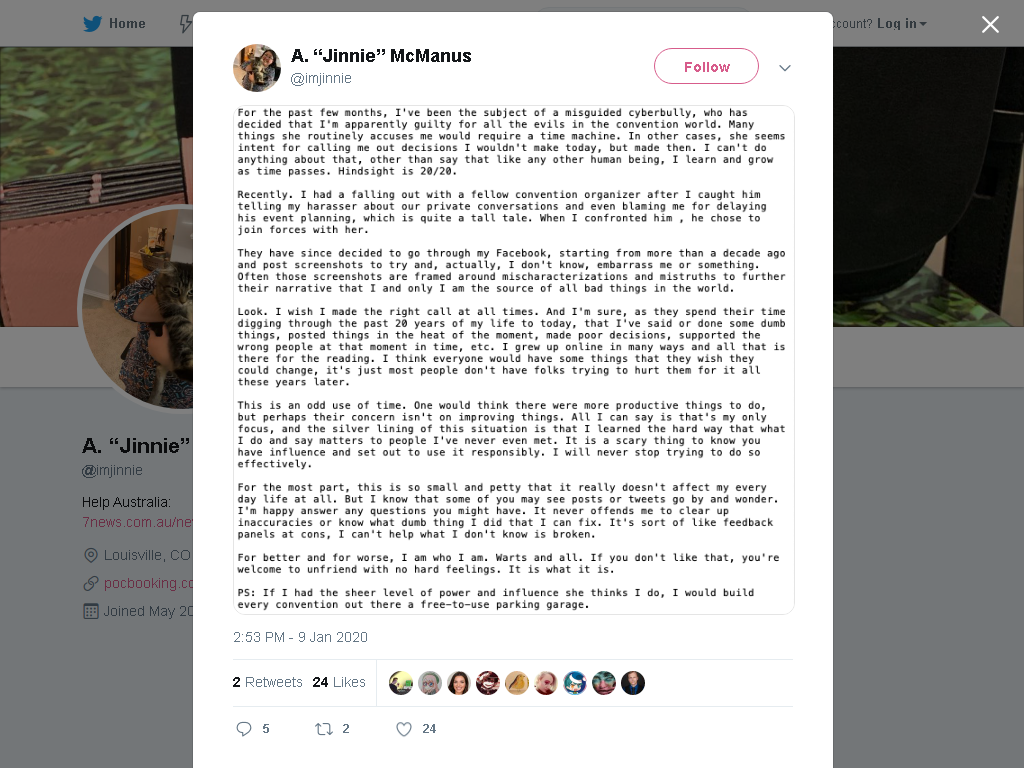The image size is (1024, 768).
Task: Open the 7news.com.au bio link
Action: tap(137, 522)
